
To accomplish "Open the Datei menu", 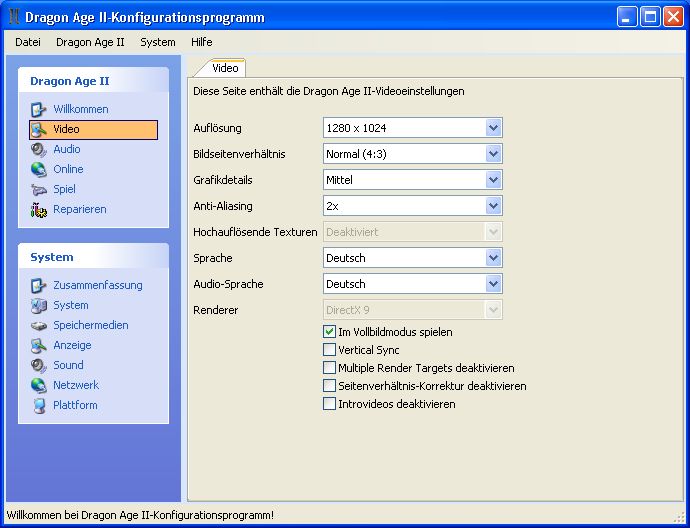I will pos(28,42).
